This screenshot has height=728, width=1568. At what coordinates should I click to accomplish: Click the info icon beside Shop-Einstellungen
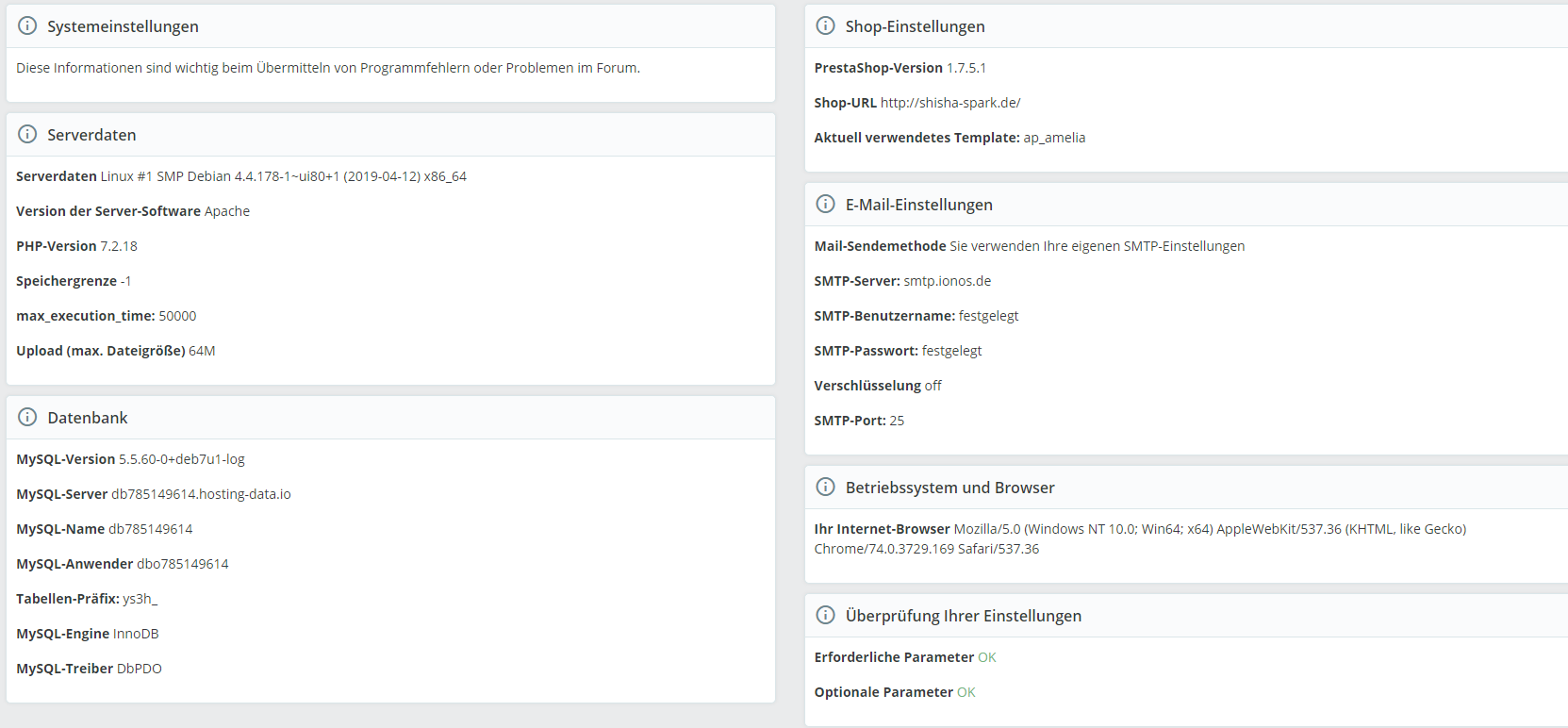(825, 26)
